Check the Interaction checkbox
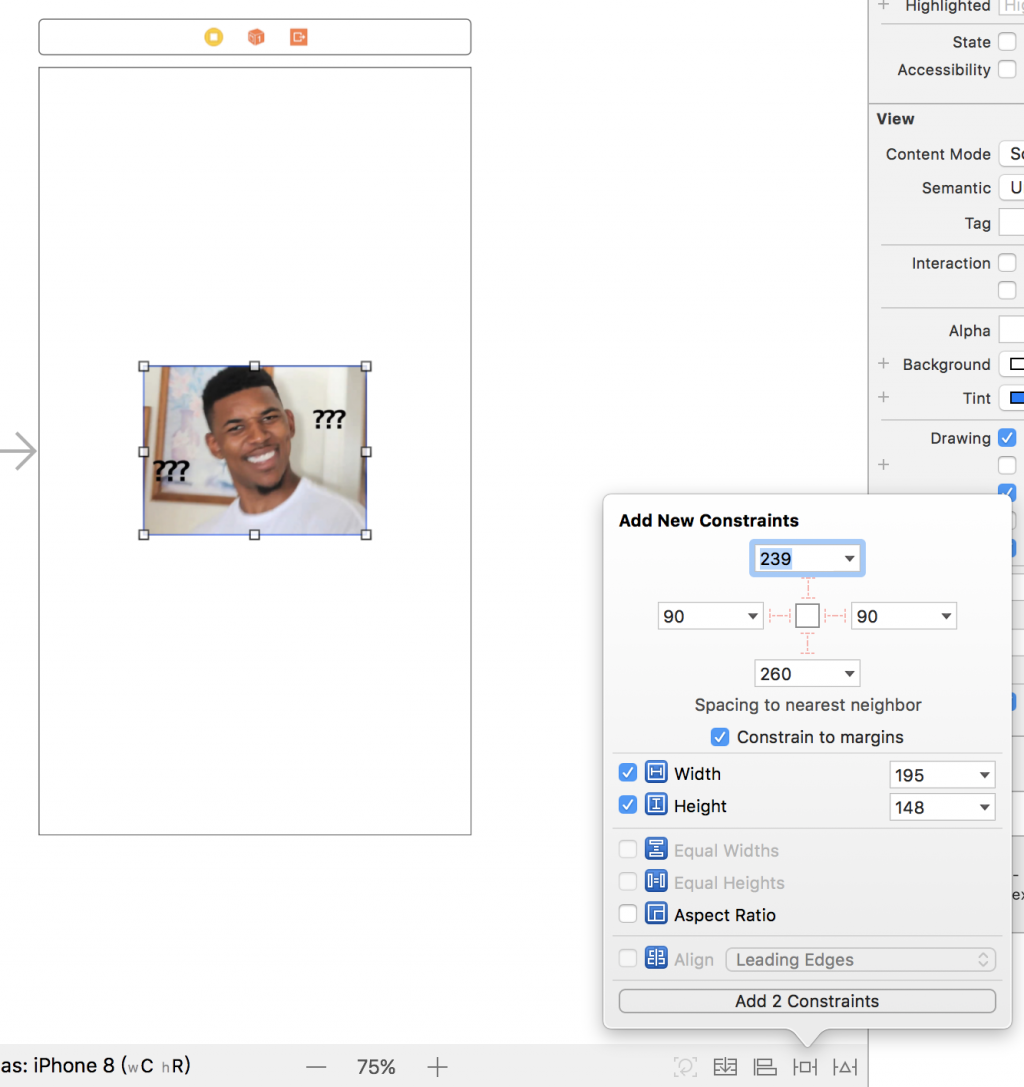The width and height of the screenshot is (1024, 1087). 1007,263
